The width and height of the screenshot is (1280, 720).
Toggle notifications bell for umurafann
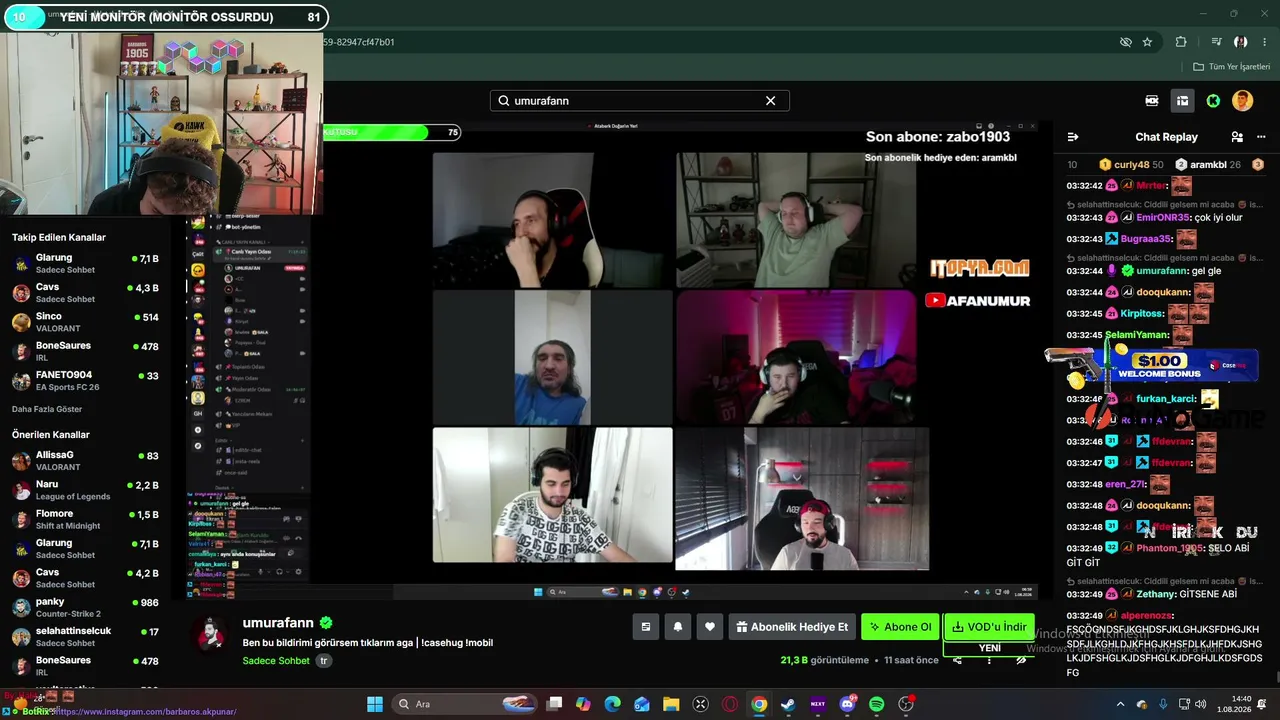coord(678,627)
